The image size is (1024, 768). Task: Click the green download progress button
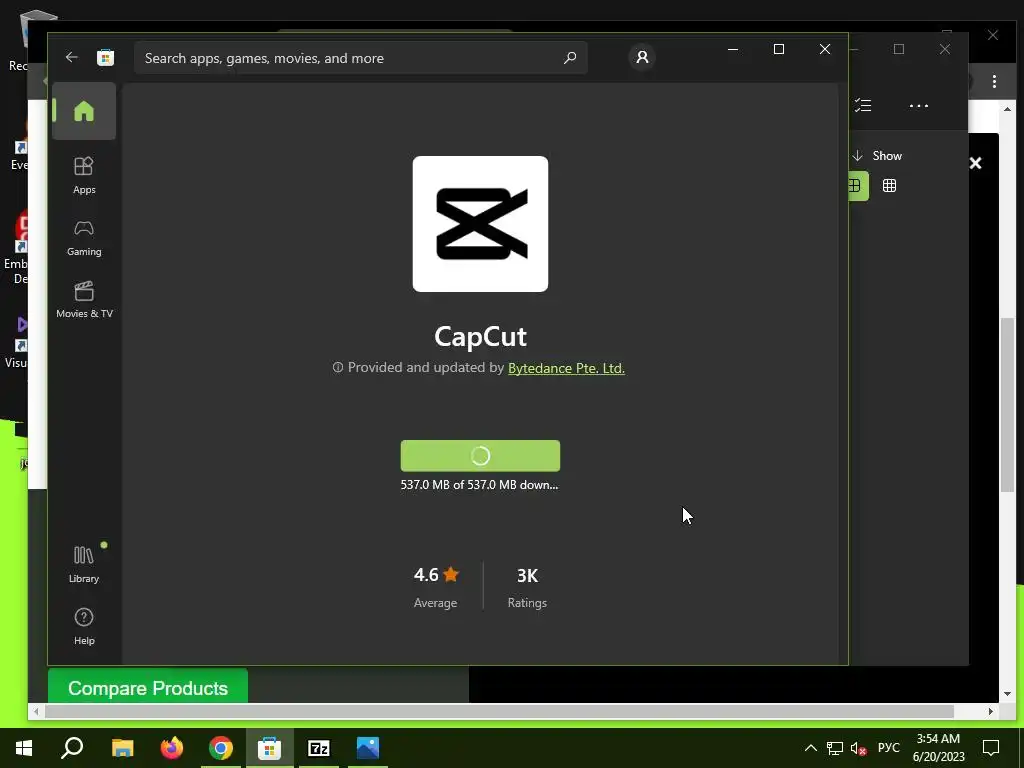click(x=480, y=456)
